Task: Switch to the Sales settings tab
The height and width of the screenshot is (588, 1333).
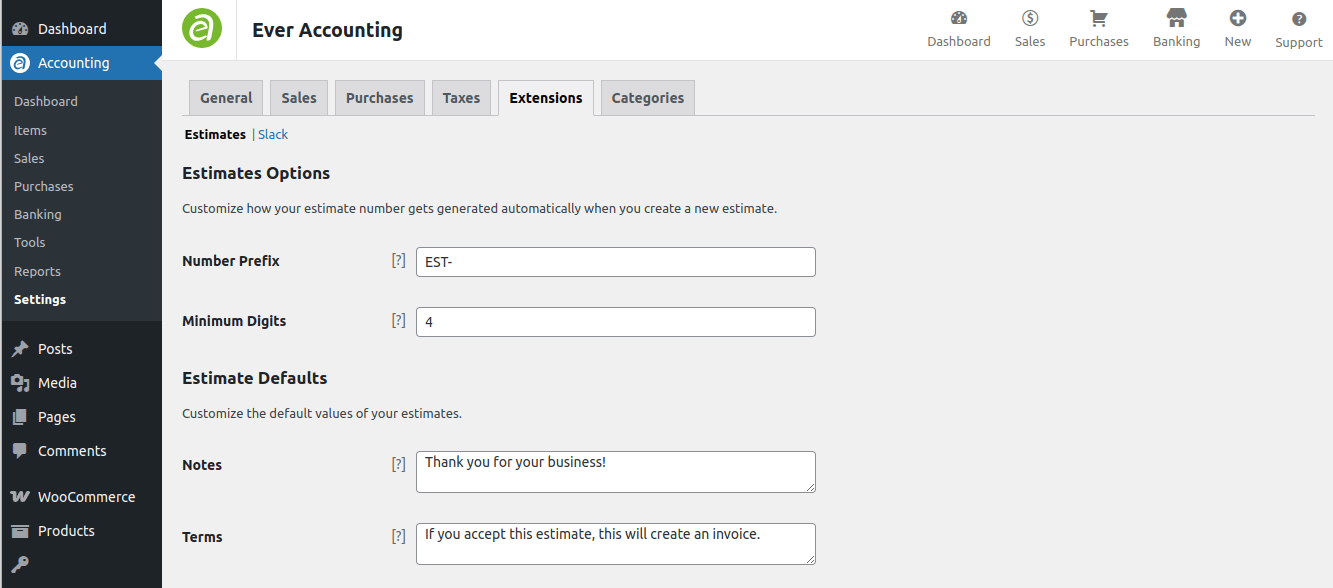Action: pos(299,98)
